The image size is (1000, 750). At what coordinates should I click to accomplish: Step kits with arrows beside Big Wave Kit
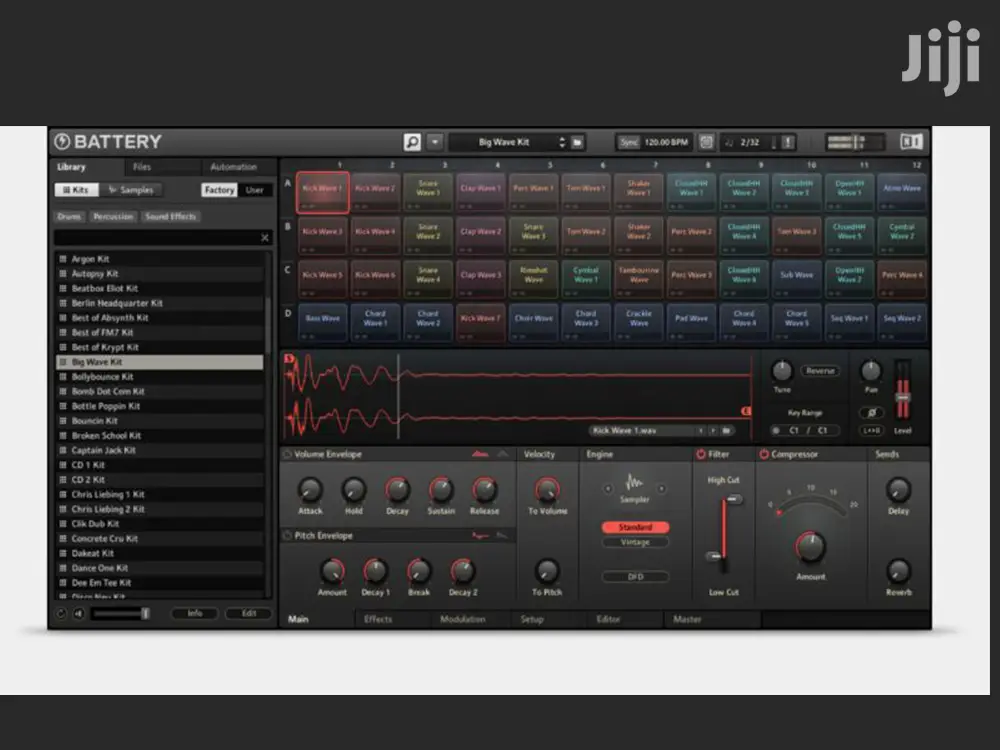pos(562,142)
